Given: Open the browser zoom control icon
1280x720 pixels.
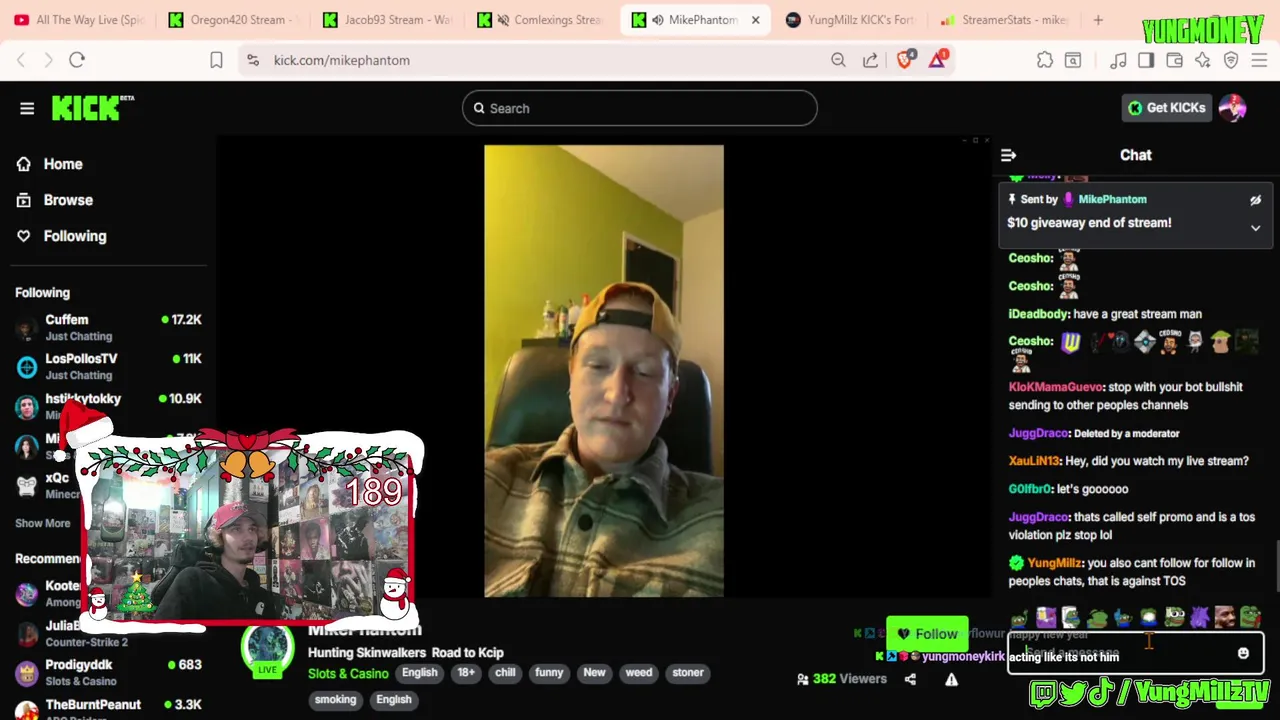Looking at the screenshot, I should point(838,60).
